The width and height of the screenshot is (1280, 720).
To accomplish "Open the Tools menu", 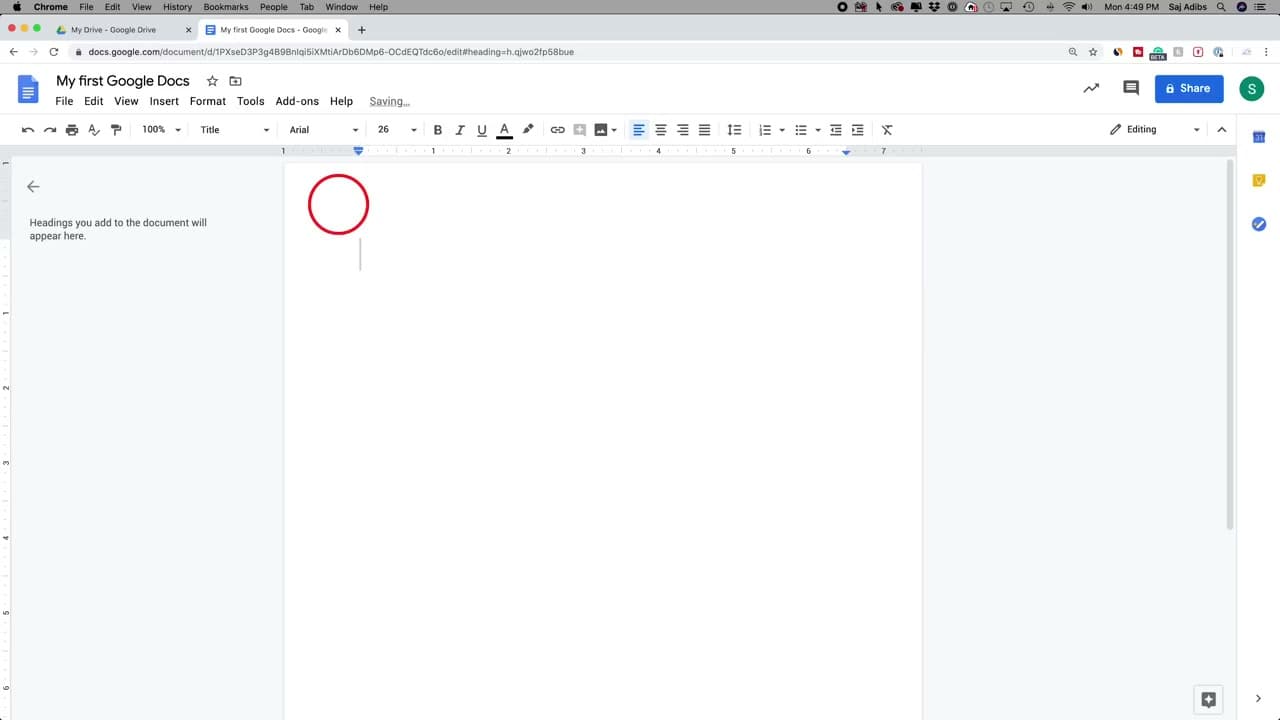I will pos(251,101).
